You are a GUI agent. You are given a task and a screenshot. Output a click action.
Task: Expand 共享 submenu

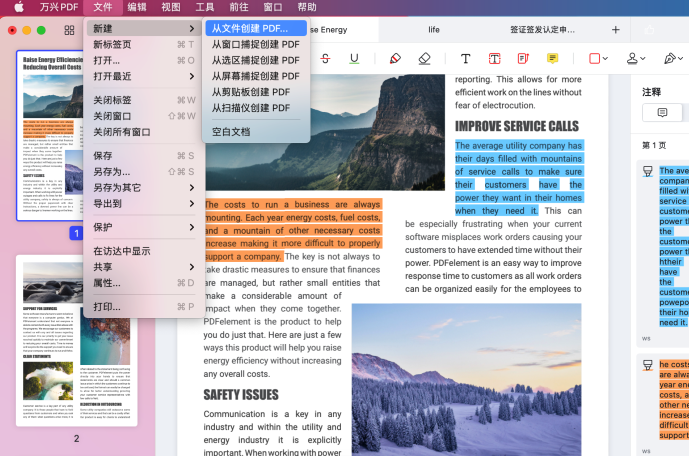pos(143,267)
